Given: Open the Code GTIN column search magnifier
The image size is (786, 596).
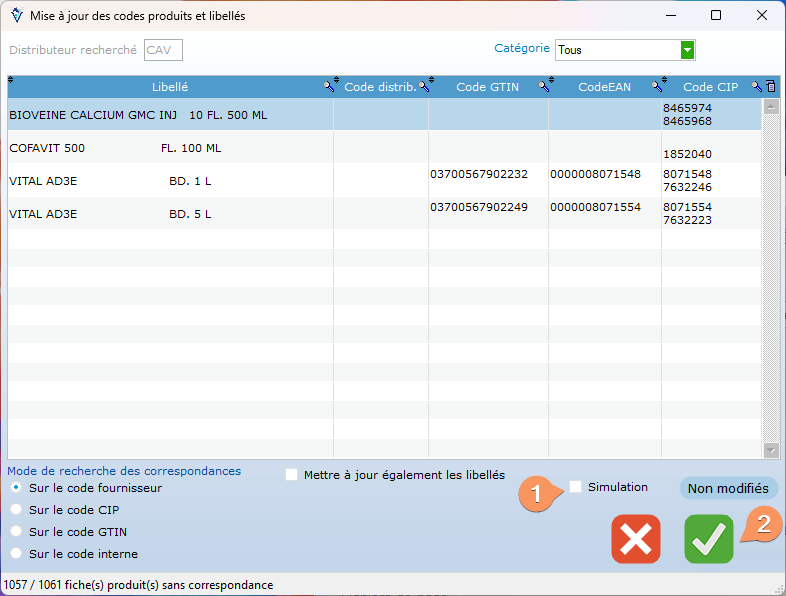Looking at the screenshot, I should pyautogui.click(x=544, y=87).
